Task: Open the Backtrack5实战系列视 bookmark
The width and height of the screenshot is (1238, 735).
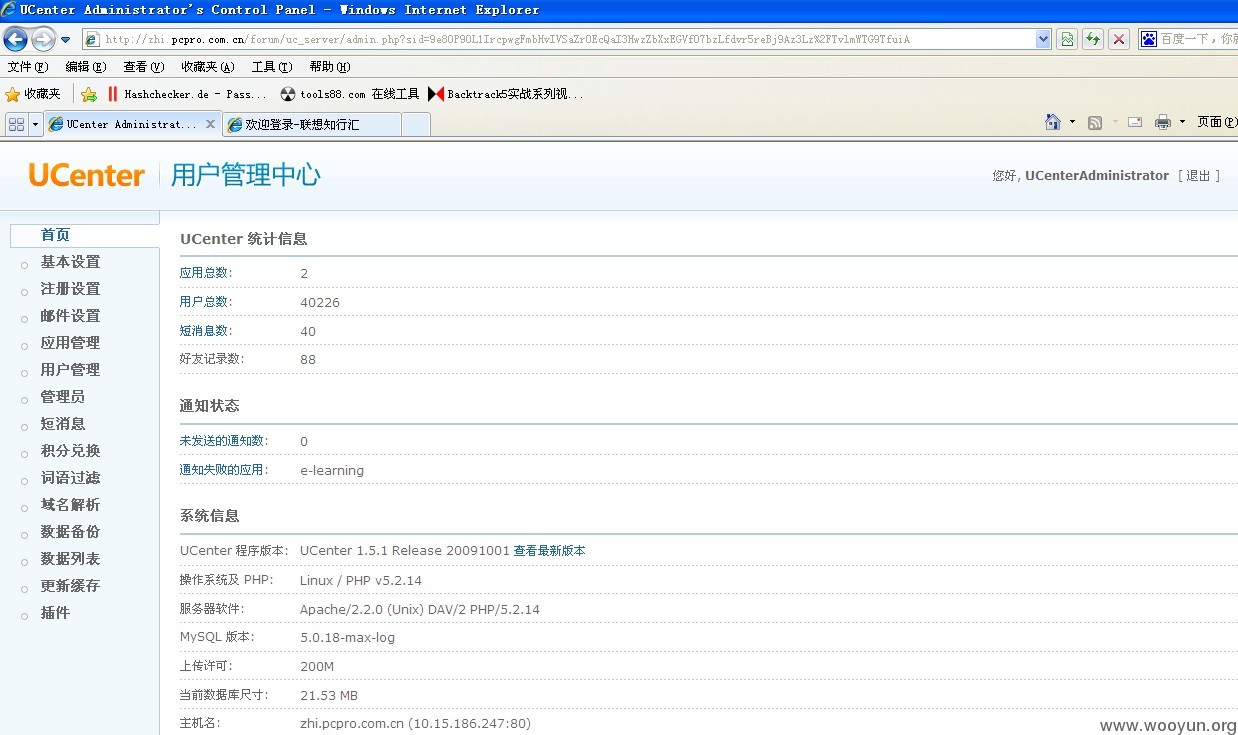Action: (506, 94)
